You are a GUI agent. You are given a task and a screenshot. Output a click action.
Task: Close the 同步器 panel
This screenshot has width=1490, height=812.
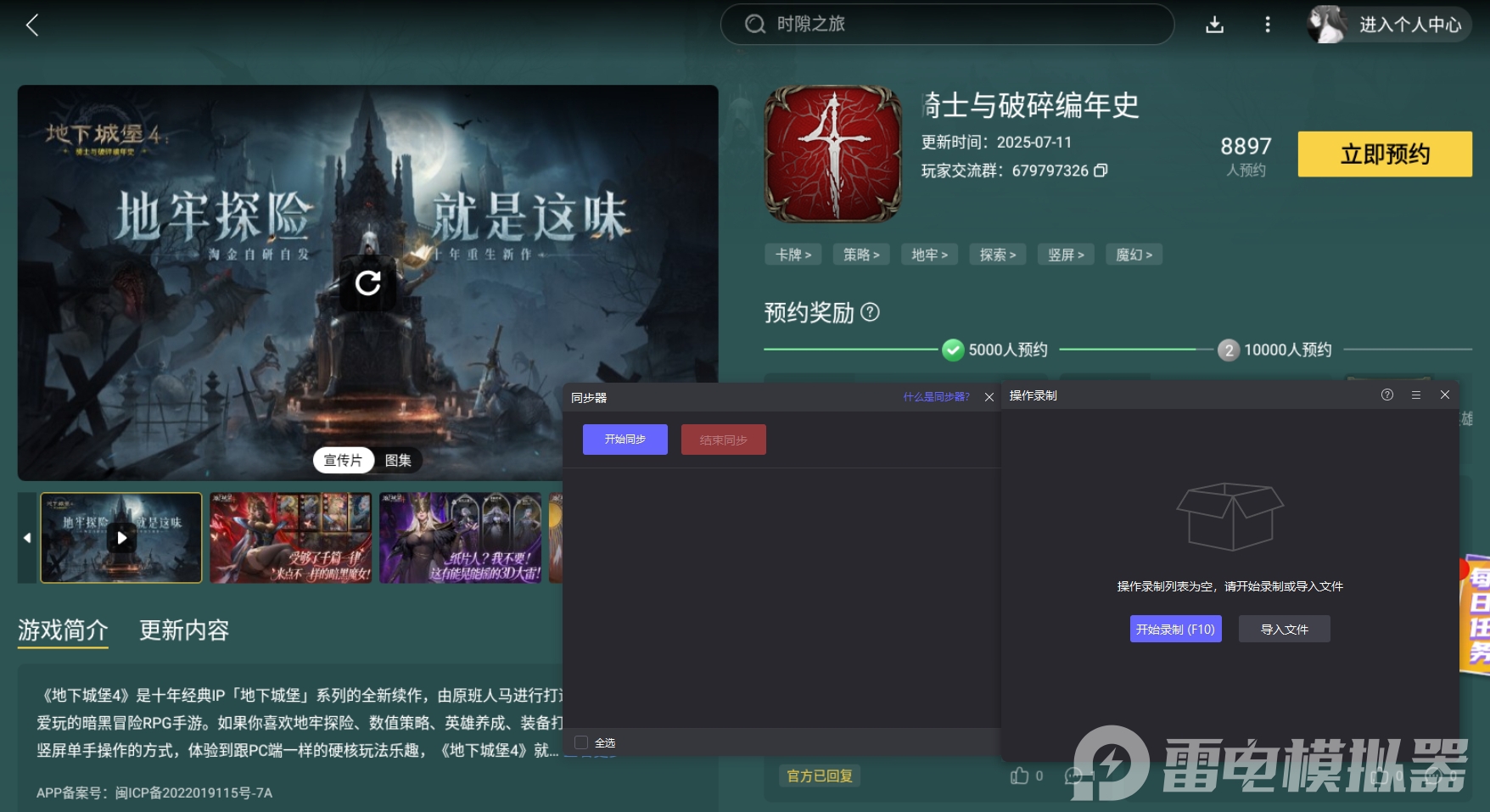[x=989, y=397]
